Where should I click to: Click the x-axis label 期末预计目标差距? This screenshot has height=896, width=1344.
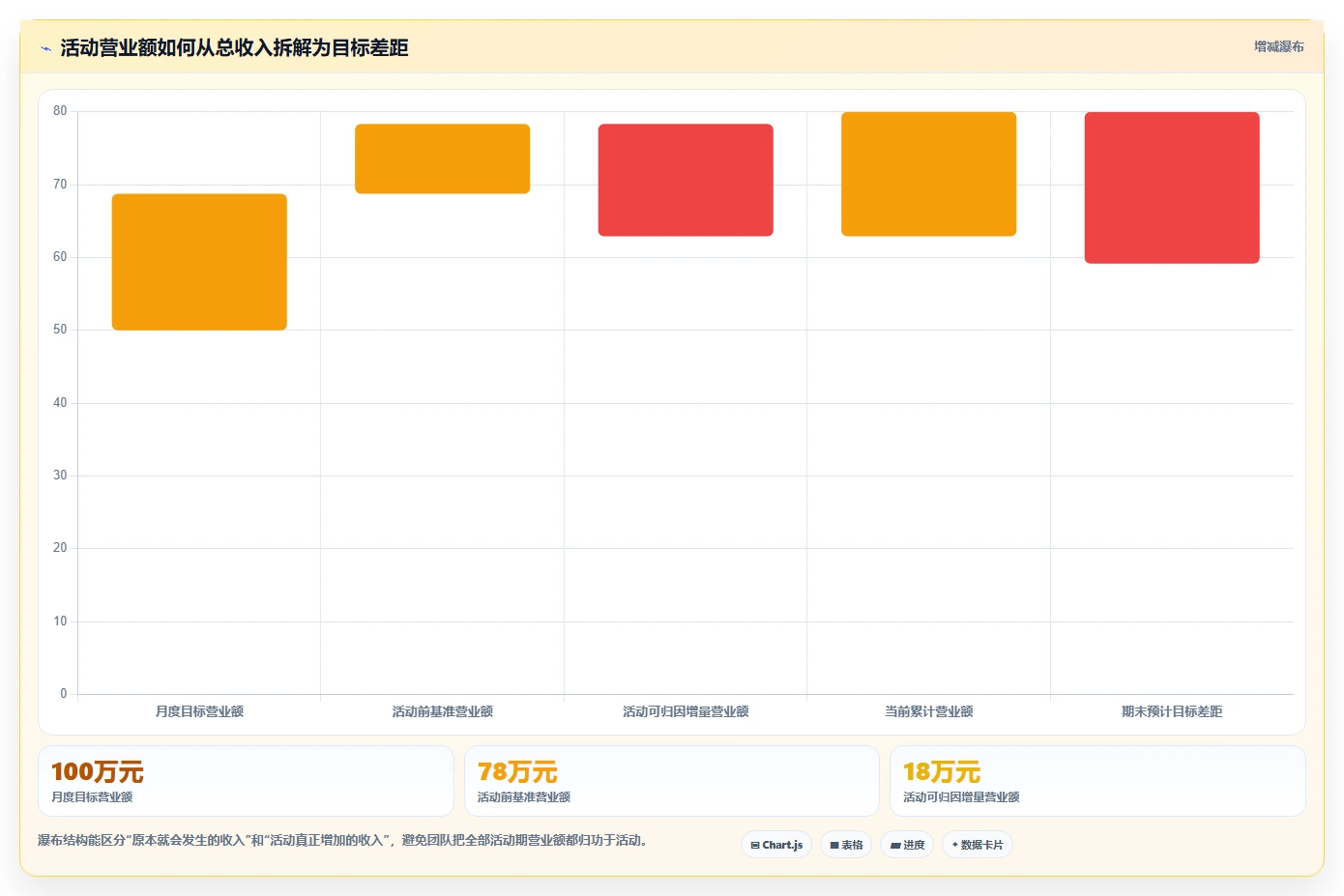pyautogui.click(x=1172, y=711)
